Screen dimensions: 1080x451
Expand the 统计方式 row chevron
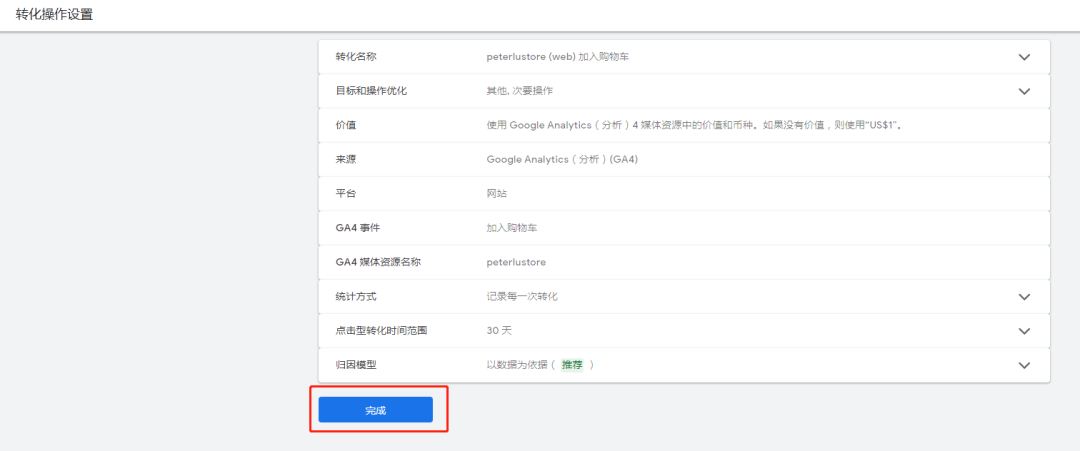point(1024,297)
